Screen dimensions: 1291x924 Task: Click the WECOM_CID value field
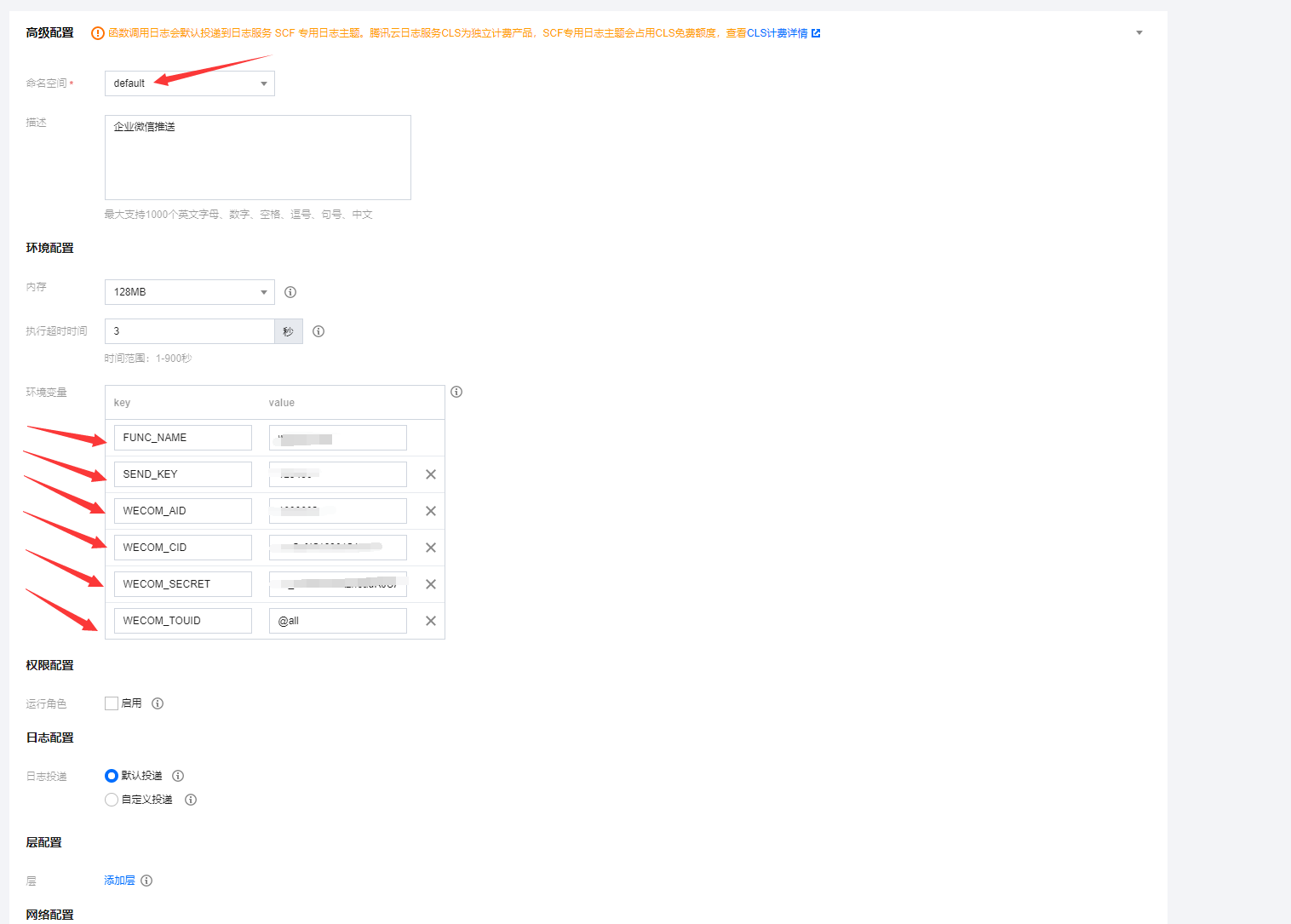[x=338, y=548]
